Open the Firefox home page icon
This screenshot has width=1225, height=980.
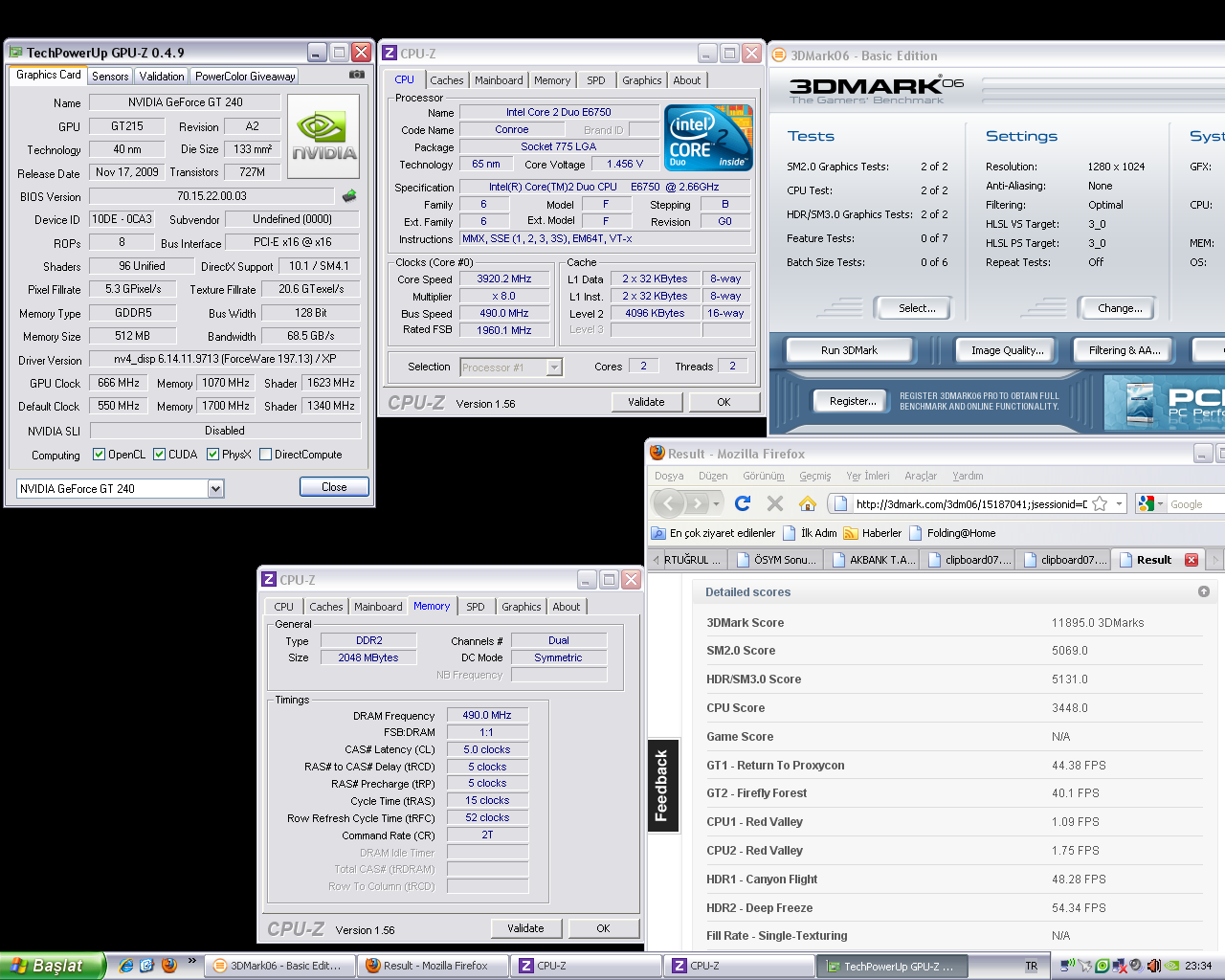(x=808, y=503)
